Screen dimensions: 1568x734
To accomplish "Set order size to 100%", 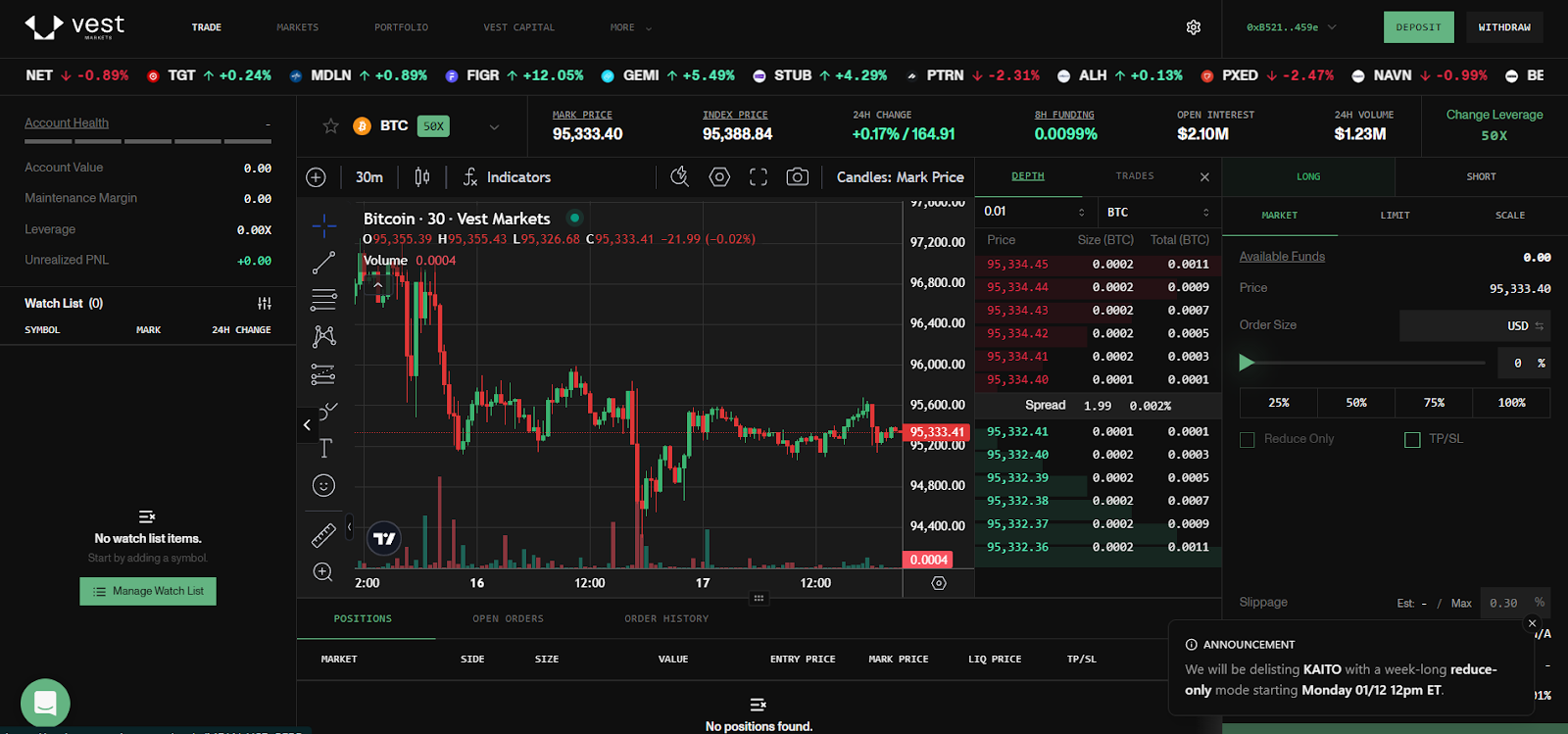I will [1511, 403].
